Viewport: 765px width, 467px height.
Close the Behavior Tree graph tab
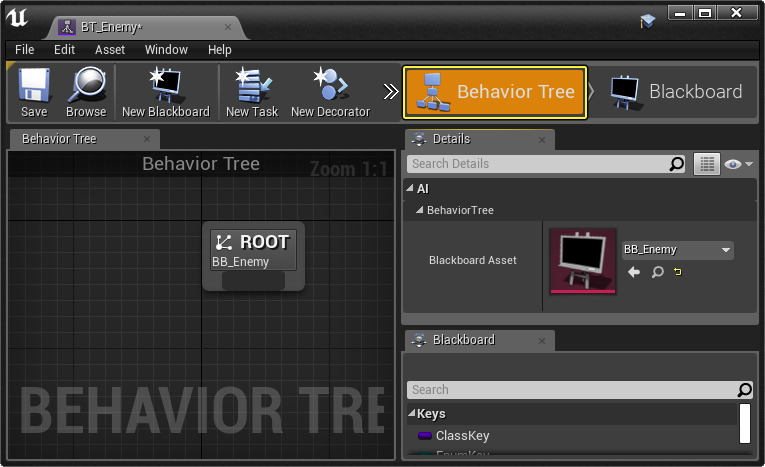147,139
